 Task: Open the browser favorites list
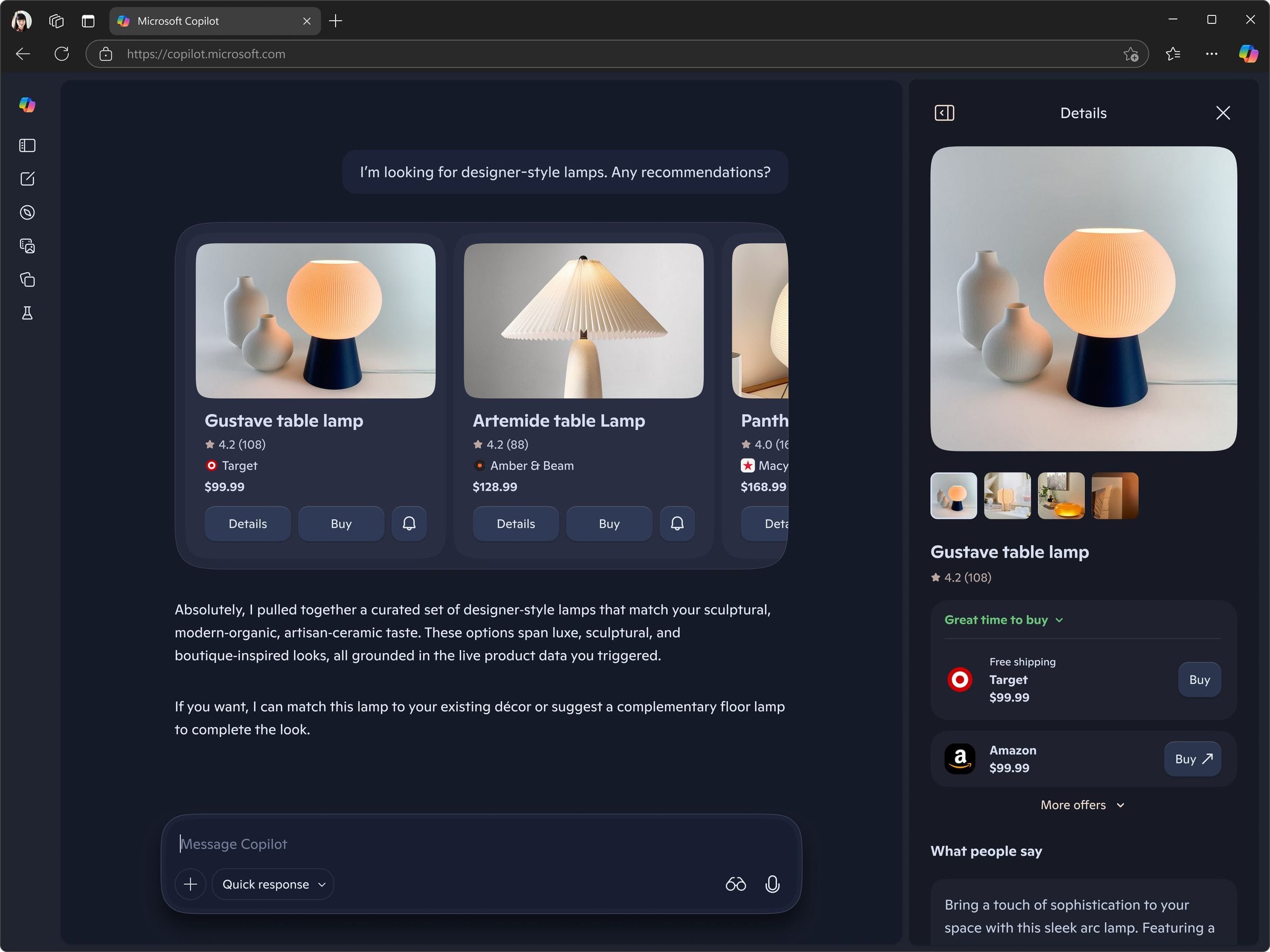[x=1173, y=54]
